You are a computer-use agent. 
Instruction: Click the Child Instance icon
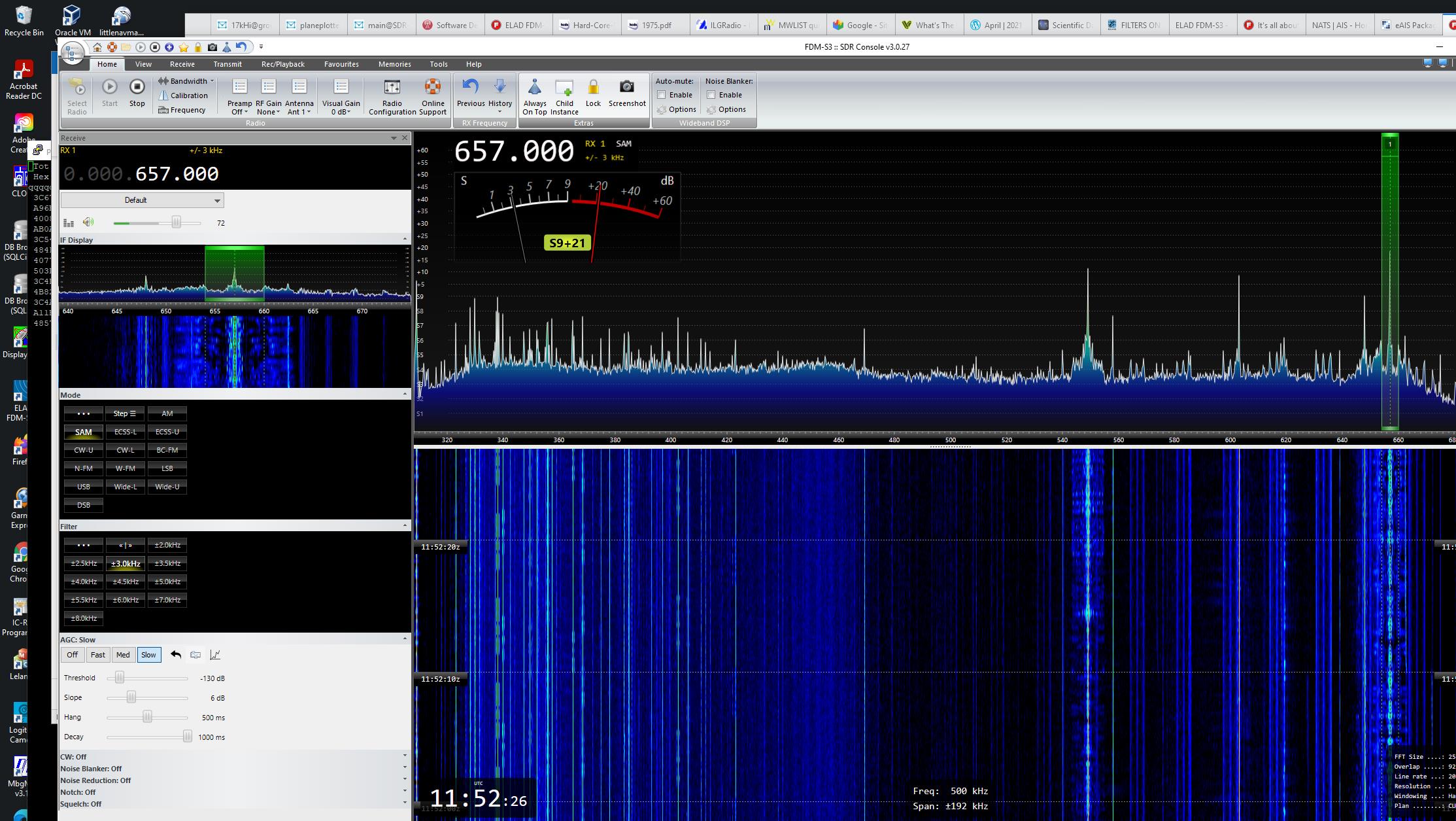[564, 87]
